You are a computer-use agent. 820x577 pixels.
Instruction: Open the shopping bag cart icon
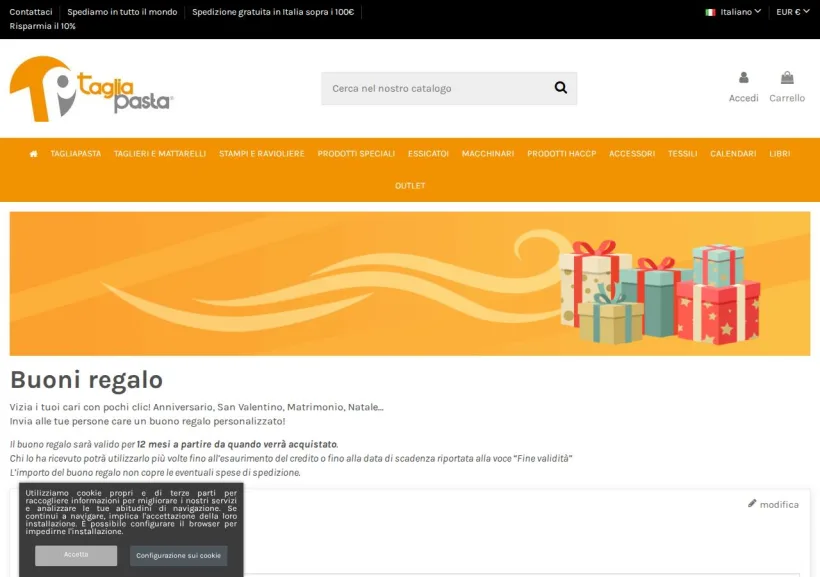coord(787,78)
